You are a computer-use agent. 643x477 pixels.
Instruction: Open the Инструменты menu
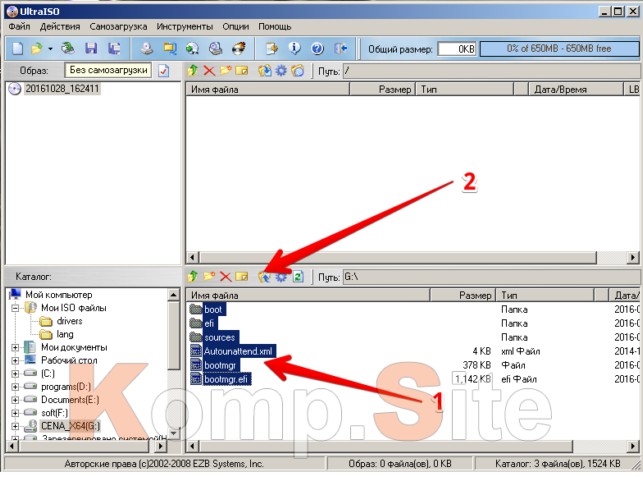coord(185,27)
